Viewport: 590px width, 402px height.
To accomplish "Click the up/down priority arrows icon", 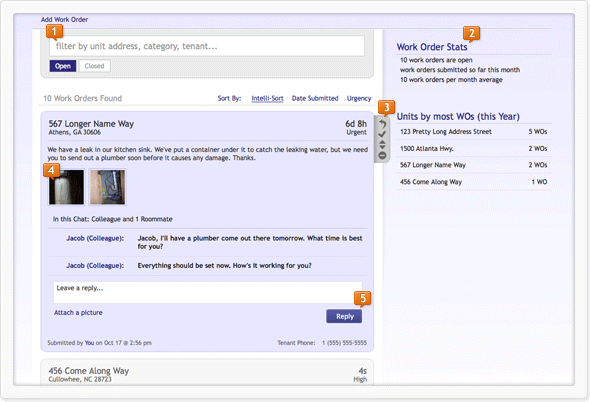I will pyautogui.click(x=382, y=145).
